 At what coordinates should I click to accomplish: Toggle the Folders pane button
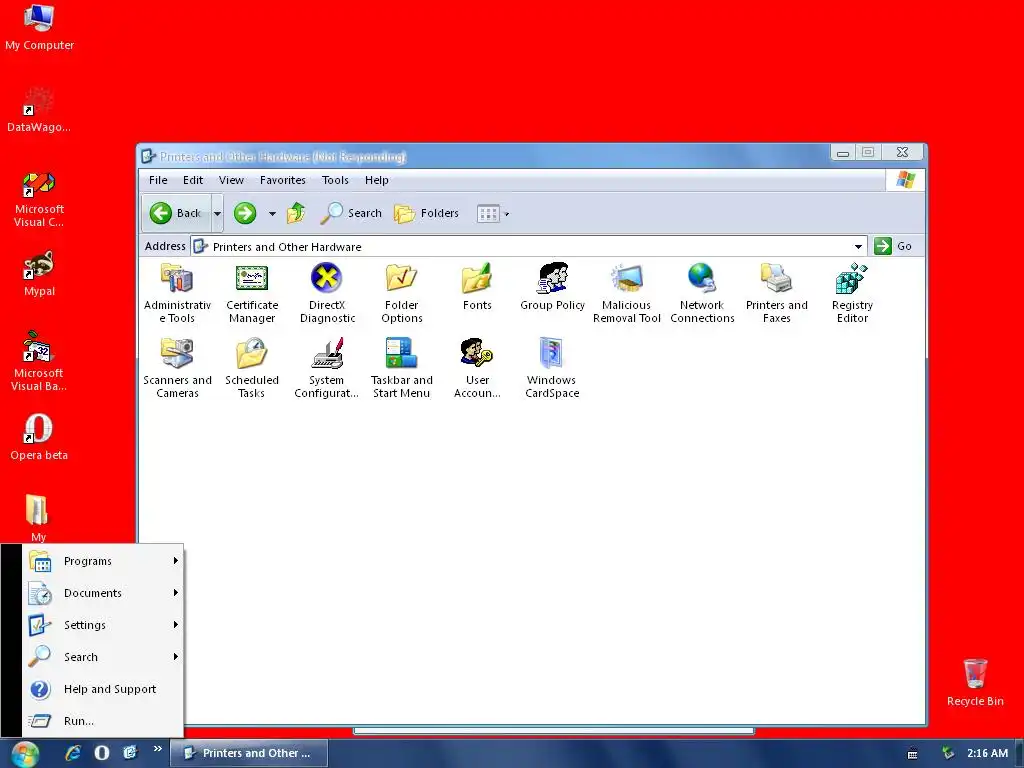tap(426, 213)
